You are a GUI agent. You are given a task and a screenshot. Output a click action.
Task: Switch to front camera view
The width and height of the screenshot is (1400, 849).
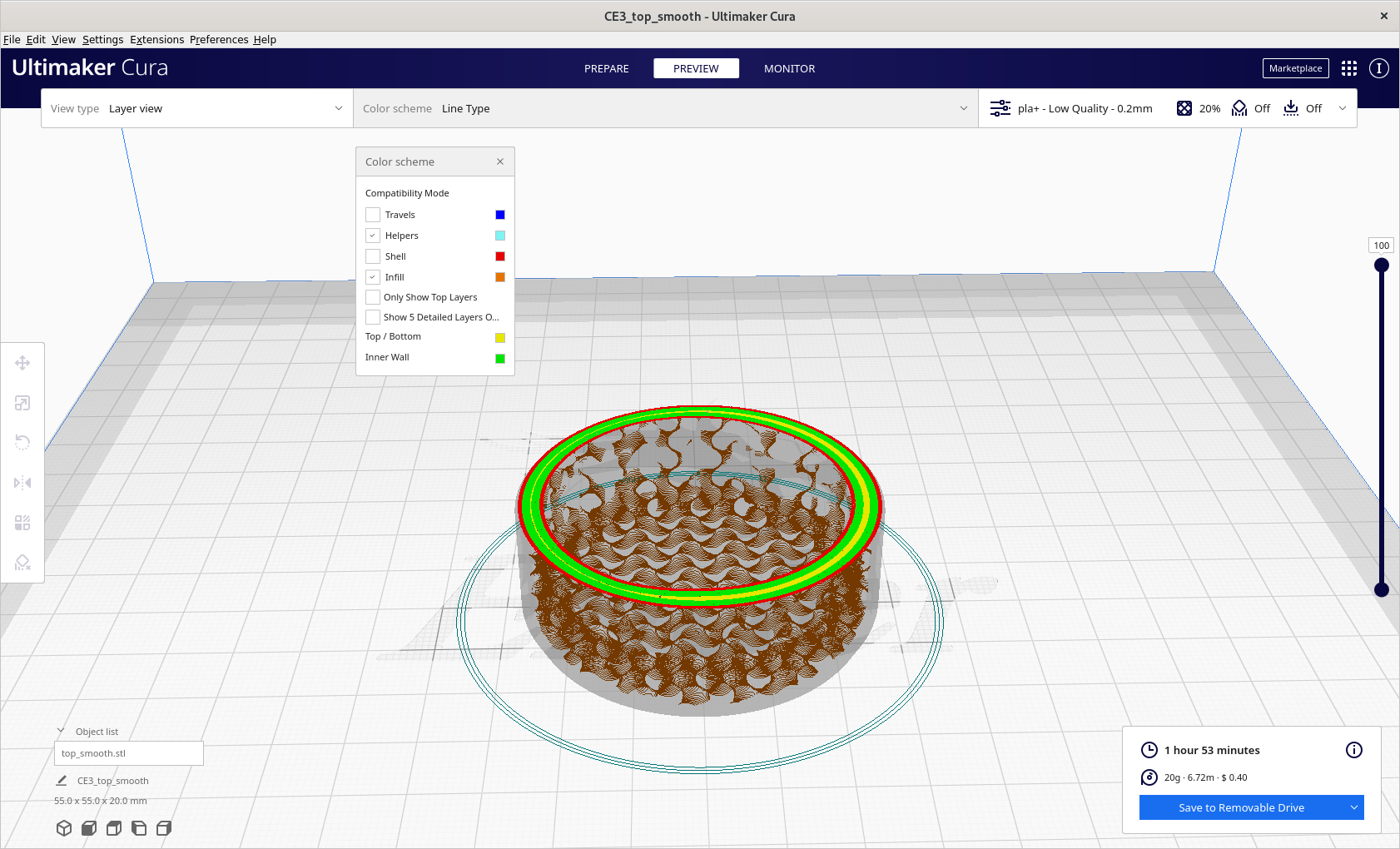pos(89,828)
